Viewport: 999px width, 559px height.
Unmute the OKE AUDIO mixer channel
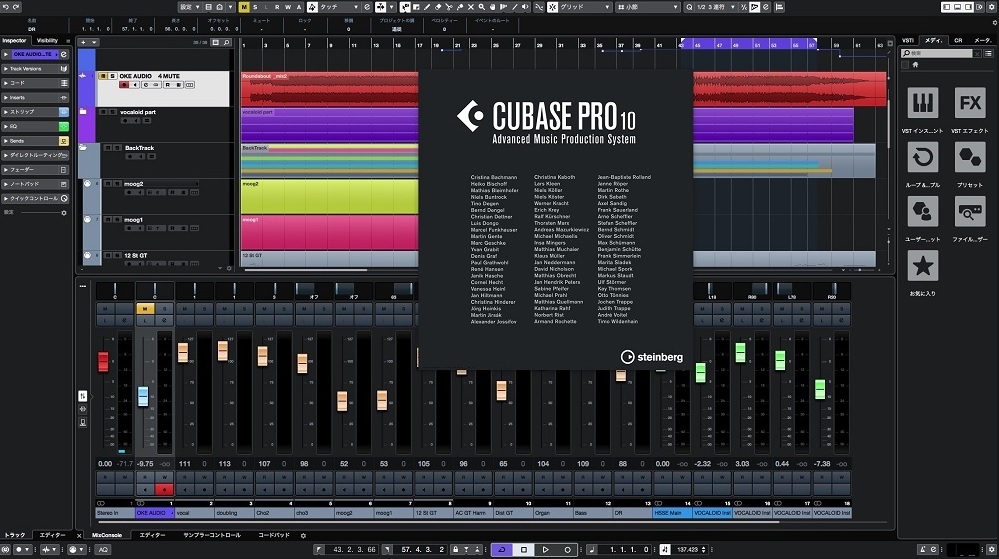145,309
